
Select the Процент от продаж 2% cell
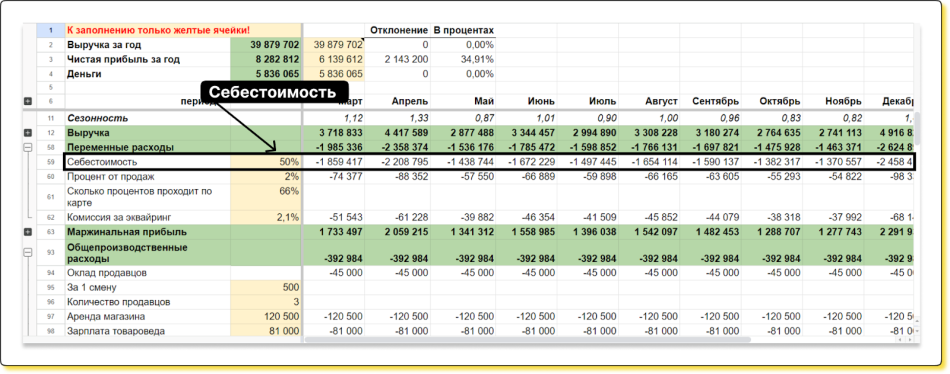coord(265,176)
